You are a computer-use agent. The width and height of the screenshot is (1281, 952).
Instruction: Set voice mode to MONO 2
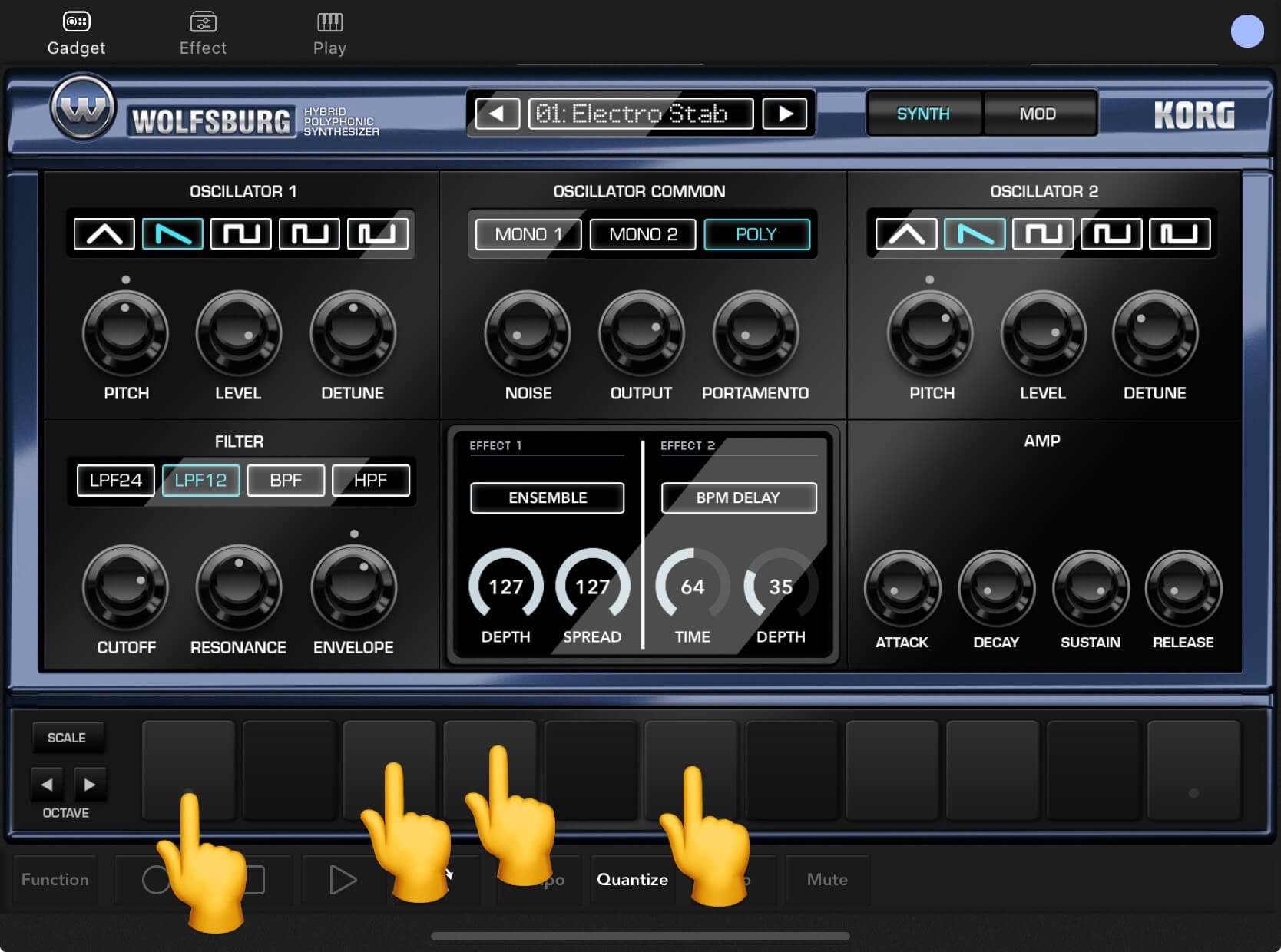pyautogui.click(x=643, y=234)
